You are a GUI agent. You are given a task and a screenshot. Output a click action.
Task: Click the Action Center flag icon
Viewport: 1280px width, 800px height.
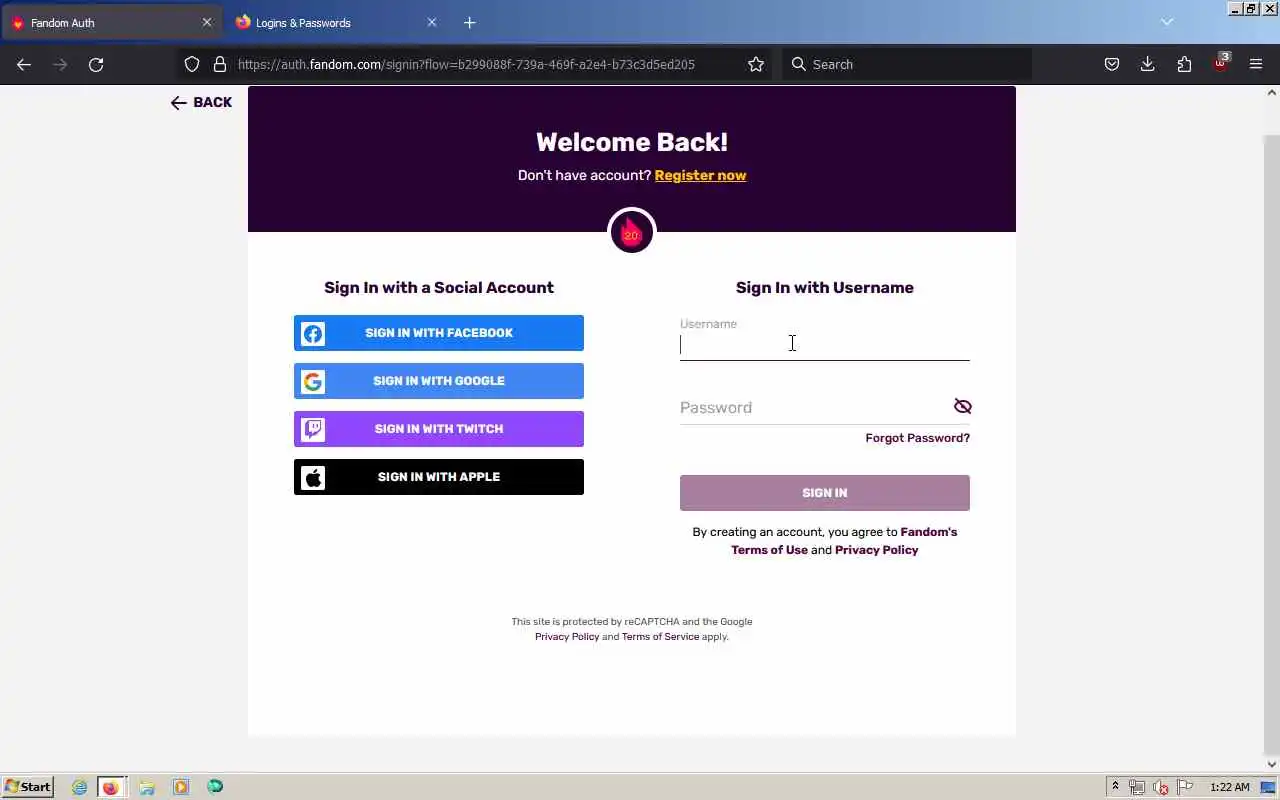1185,787
